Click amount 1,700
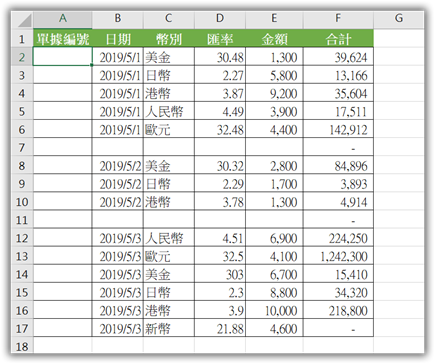The image size is (435, 364). 283,184
